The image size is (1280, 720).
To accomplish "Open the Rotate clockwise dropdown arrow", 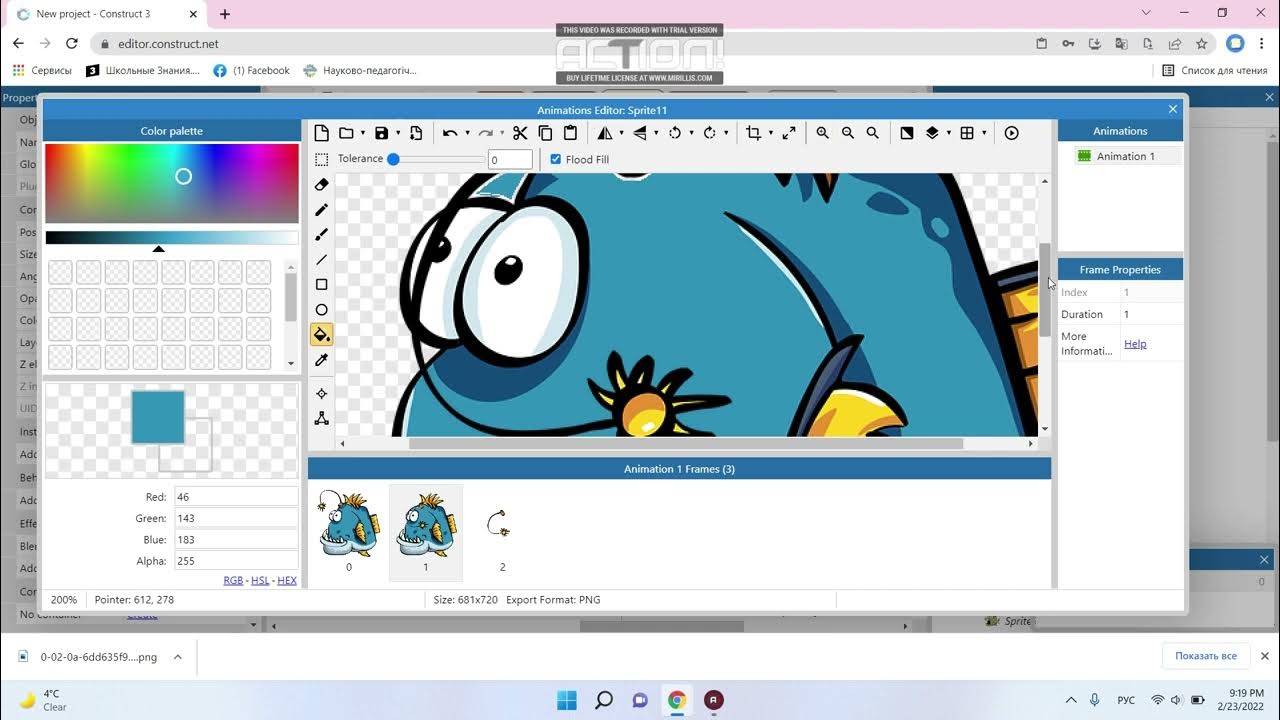I will click(727, 133).
